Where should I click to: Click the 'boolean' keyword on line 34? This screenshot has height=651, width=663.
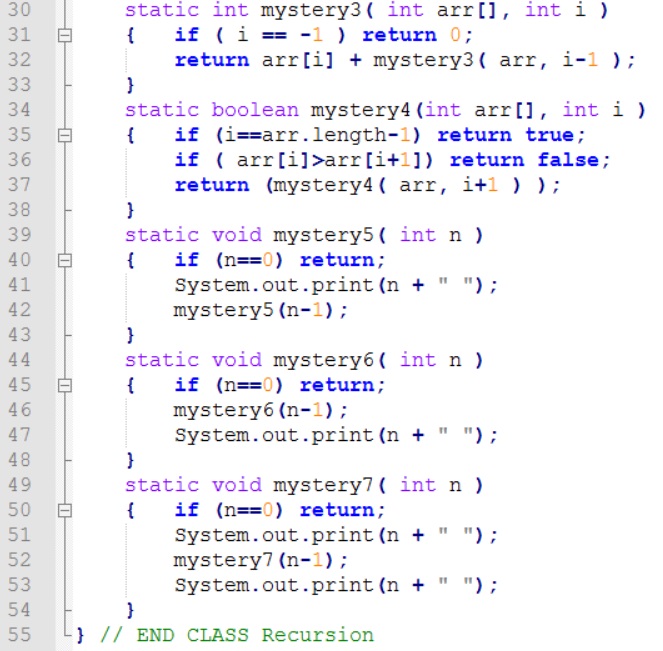pos(255,110)
